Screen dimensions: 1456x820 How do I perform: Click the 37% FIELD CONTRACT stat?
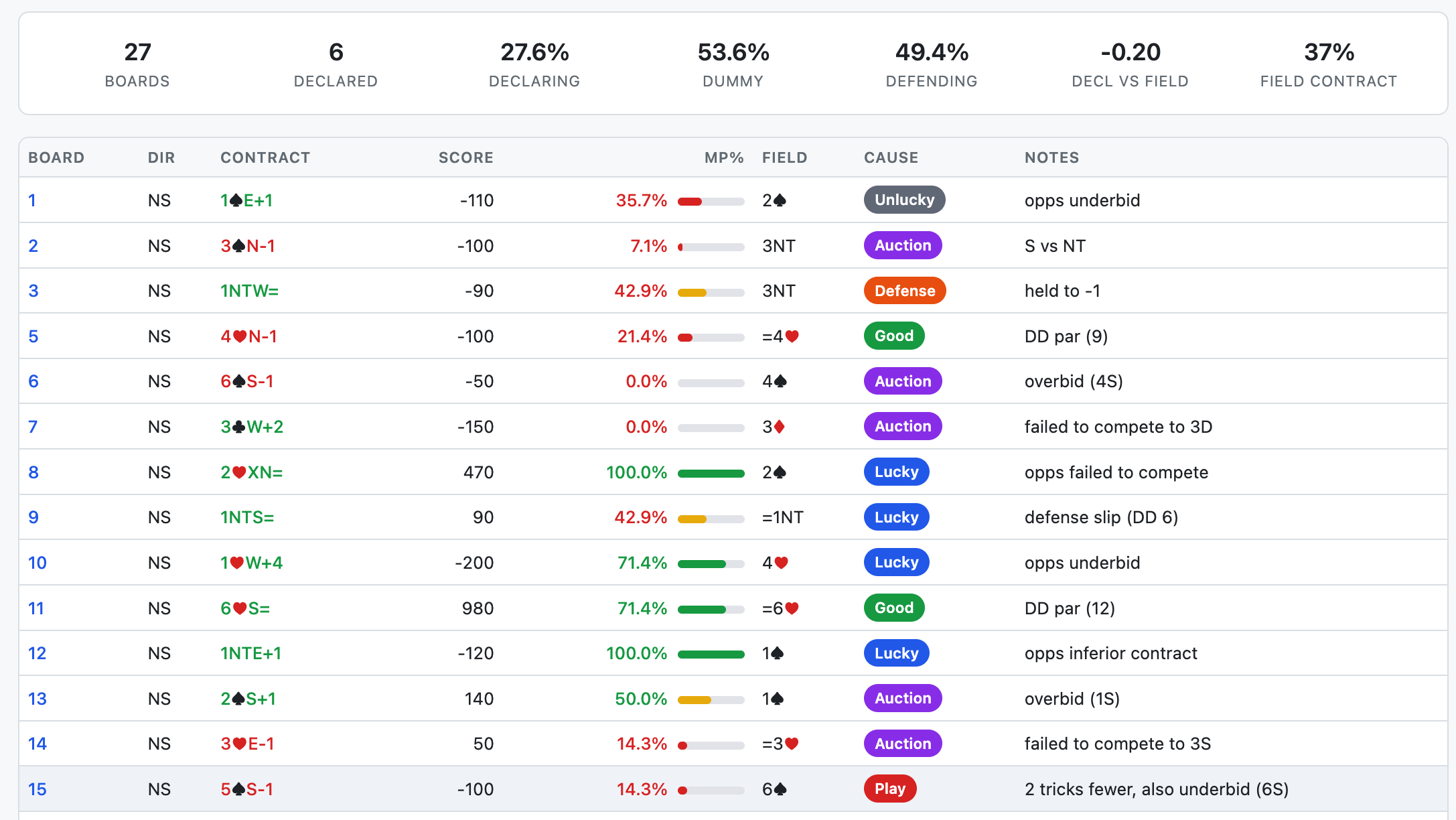point(1328,64)
